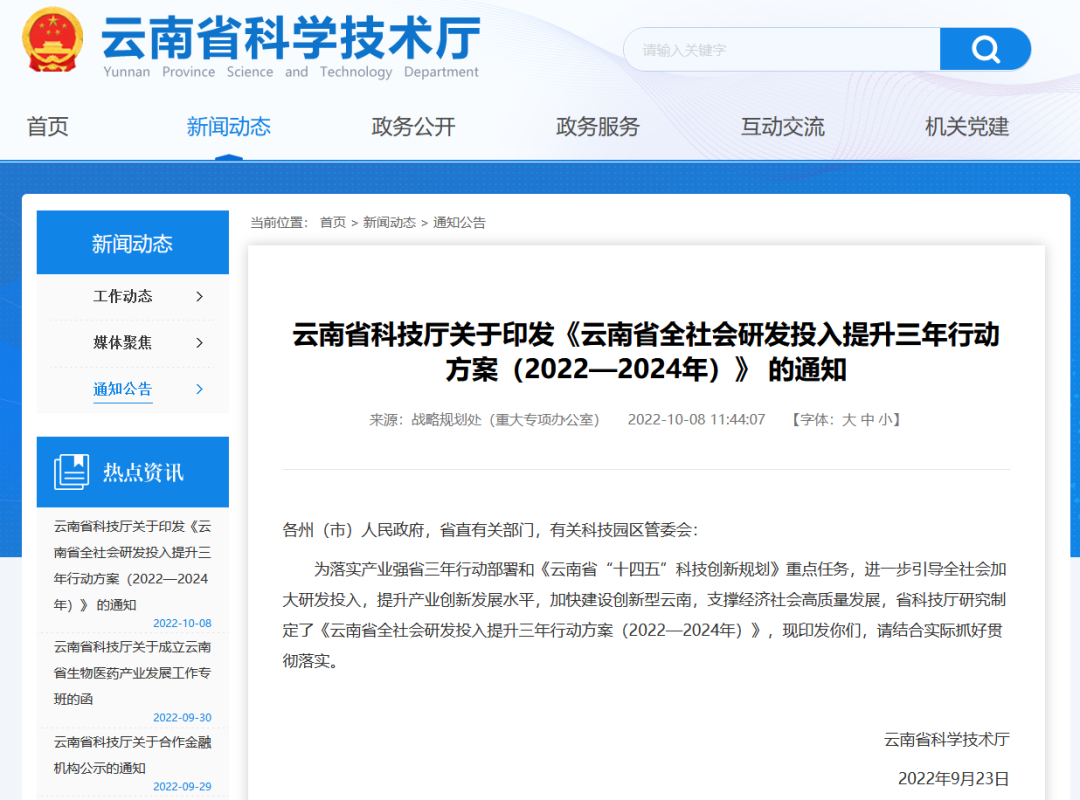Click the keyword search input field
Viewport: 1080px width, 800px height.
780,49
